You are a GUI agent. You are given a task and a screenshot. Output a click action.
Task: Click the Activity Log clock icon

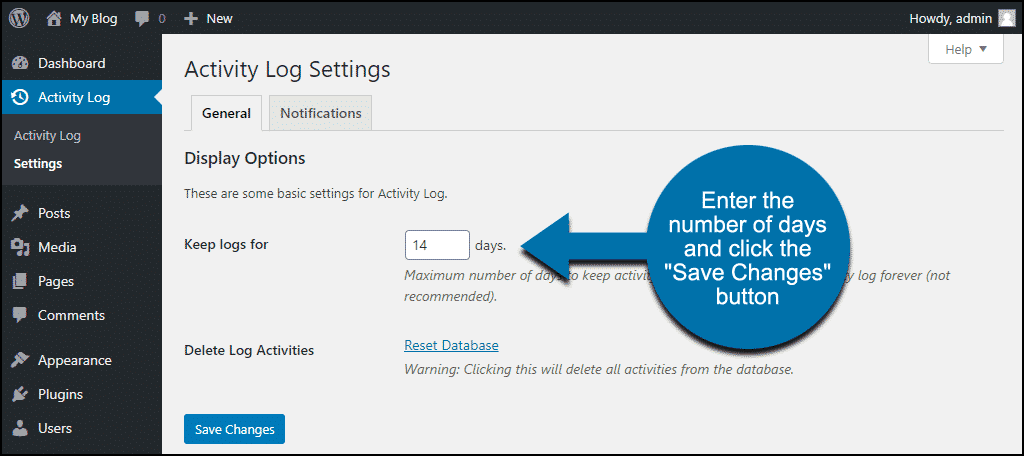pyautogui.click(x=20, y=97)
